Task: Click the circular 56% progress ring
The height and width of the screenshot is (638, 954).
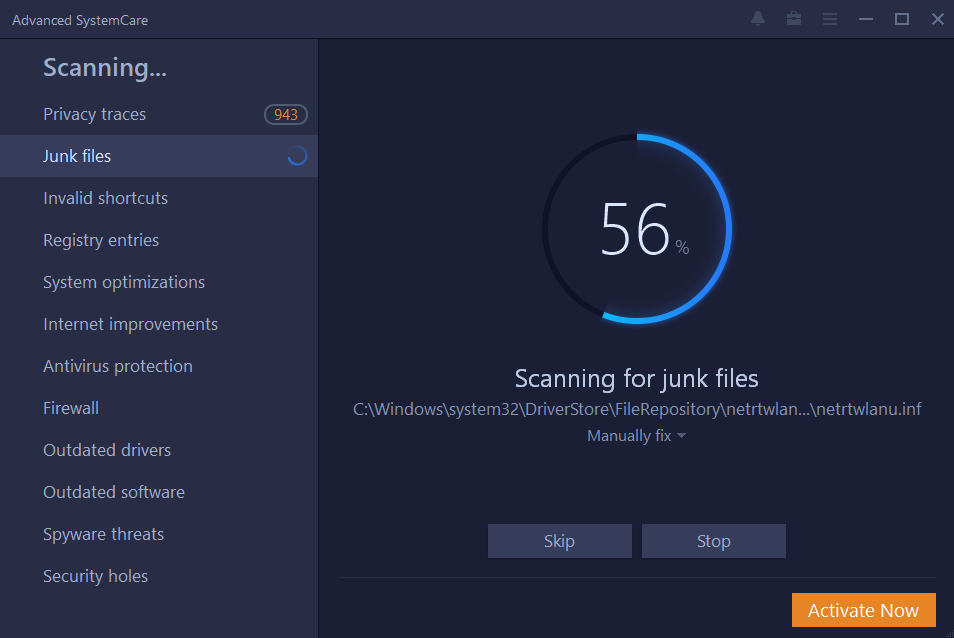Action: (x=636, y=229)
